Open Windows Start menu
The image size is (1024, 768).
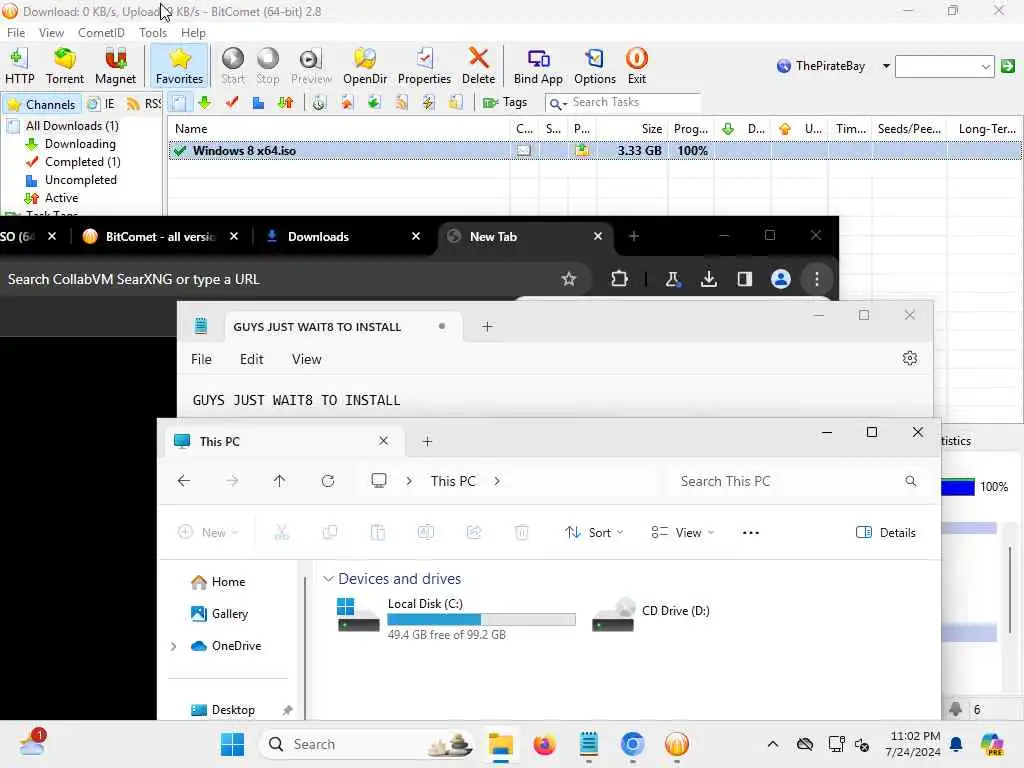pos(232,744)
